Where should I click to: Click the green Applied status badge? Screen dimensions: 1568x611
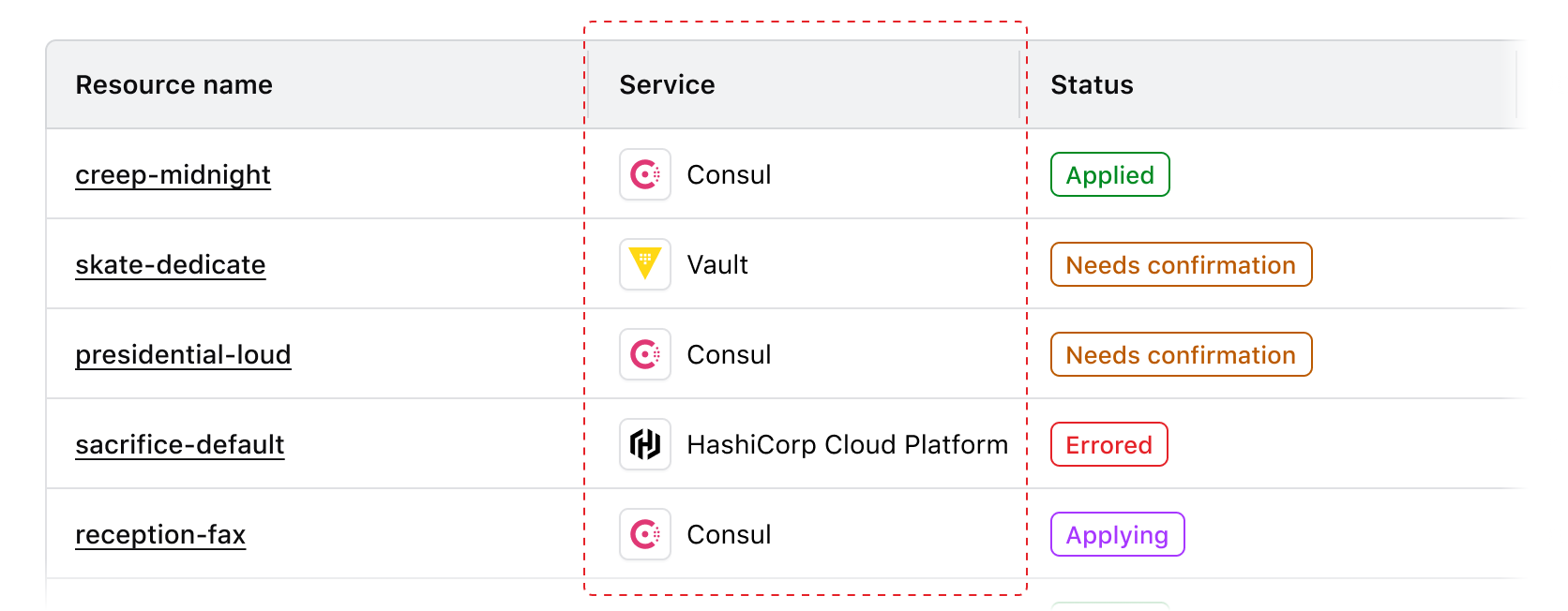point(1110,175)
